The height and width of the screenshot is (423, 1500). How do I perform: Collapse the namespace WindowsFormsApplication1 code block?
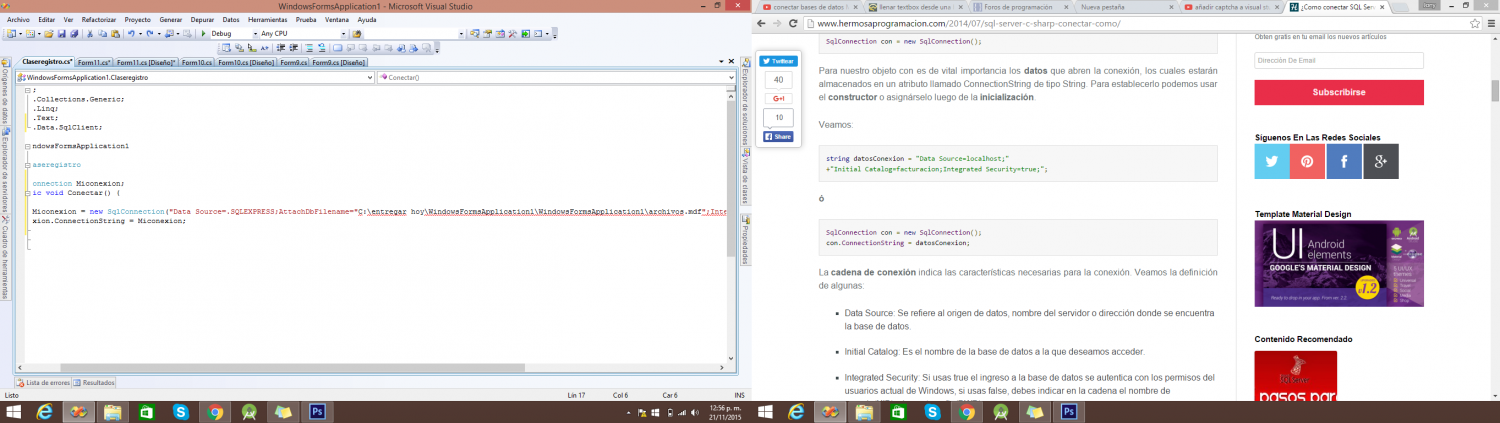pos(27,145)
